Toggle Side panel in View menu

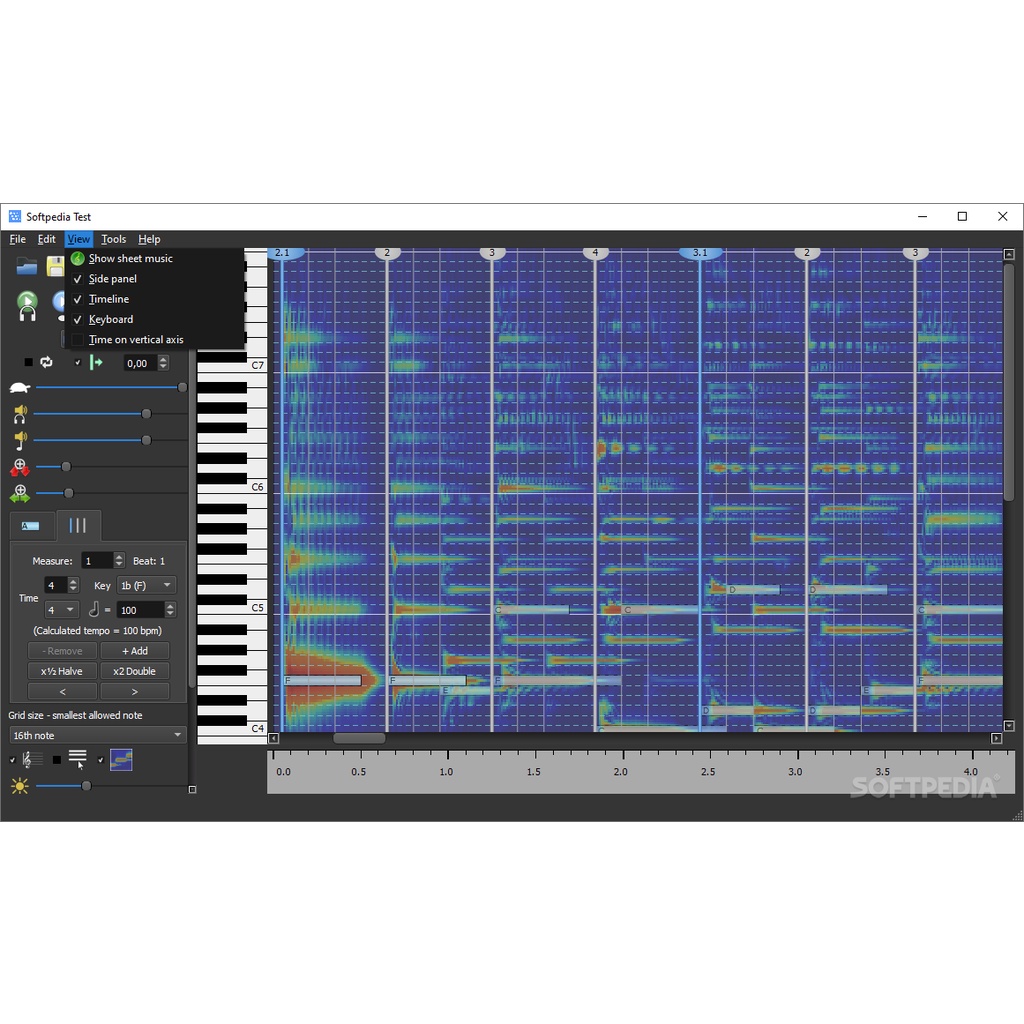[x=112, y=279]
